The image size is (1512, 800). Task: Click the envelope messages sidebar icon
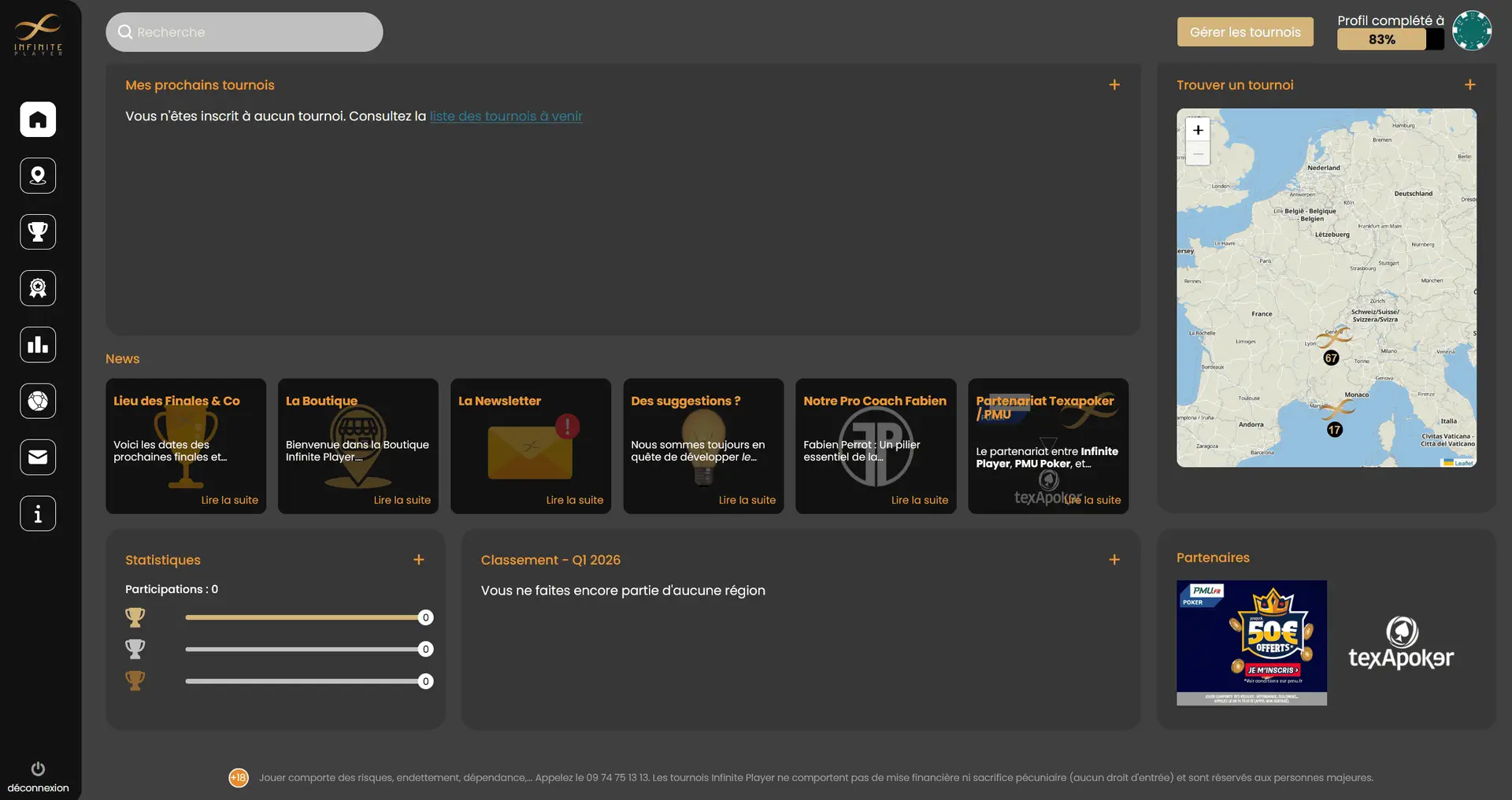tap(38, 457)
